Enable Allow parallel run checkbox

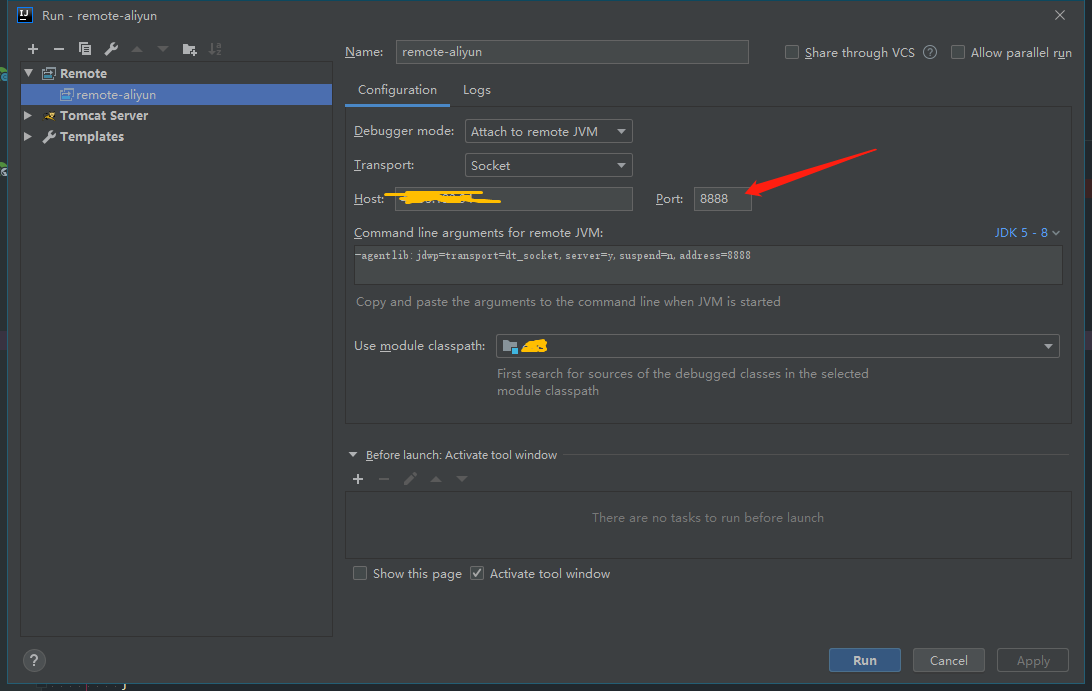958,53
